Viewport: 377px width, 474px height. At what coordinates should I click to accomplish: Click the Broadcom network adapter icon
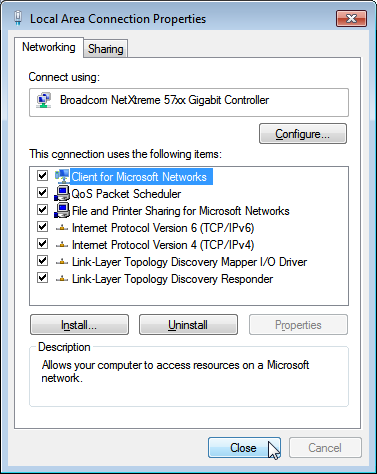coord(44,100)
